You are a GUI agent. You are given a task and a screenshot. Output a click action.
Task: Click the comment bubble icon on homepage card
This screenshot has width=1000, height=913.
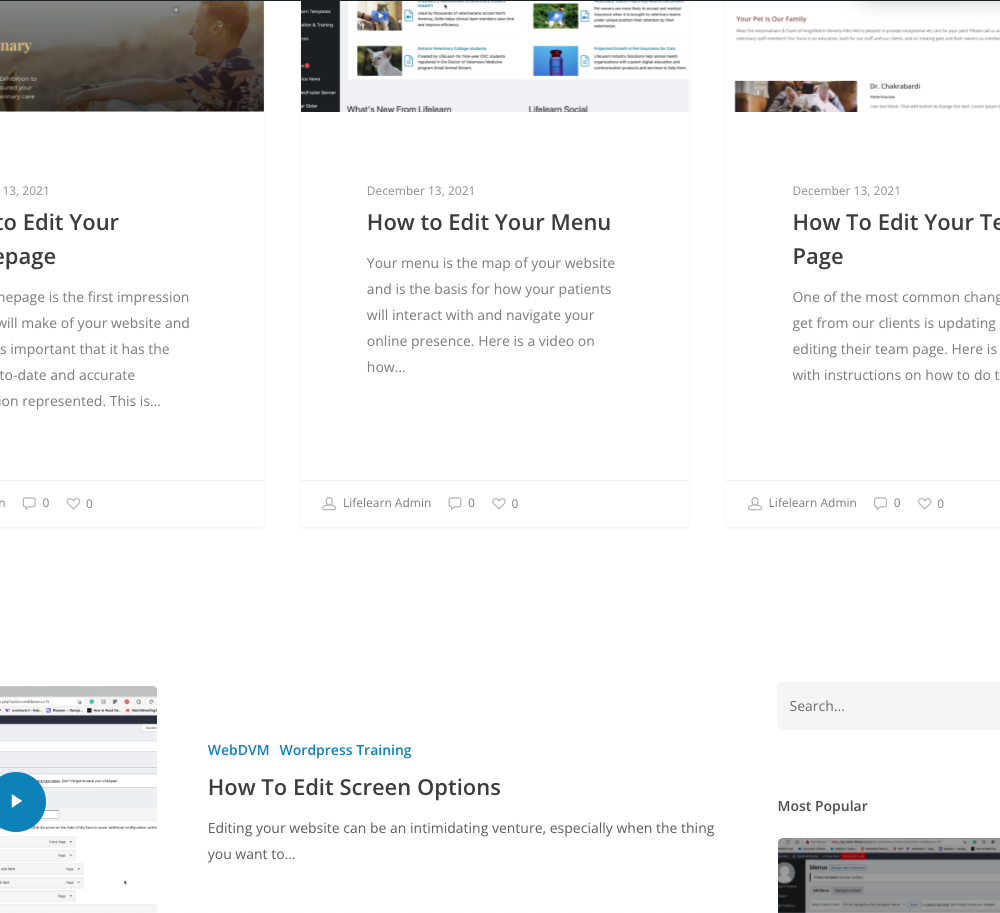tap(29, 503)
